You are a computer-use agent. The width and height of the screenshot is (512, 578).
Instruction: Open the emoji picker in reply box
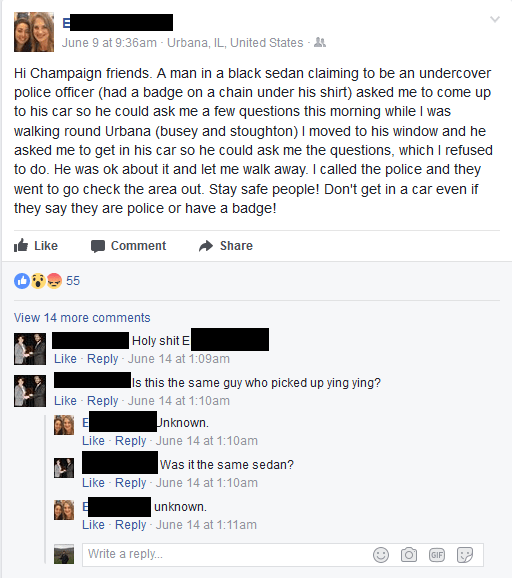point(381,555)
